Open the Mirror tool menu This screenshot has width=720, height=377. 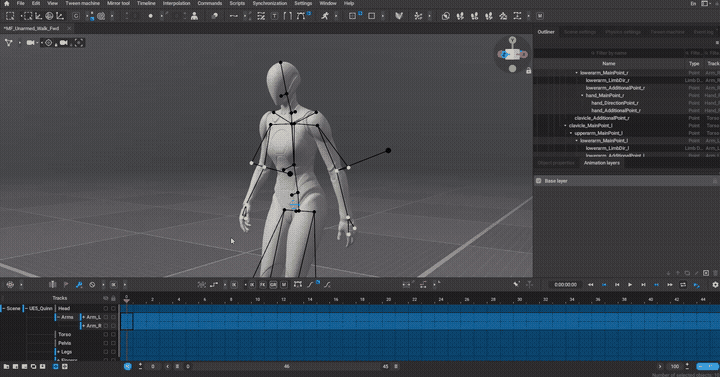pyautogui.click(x=118, y=3)
